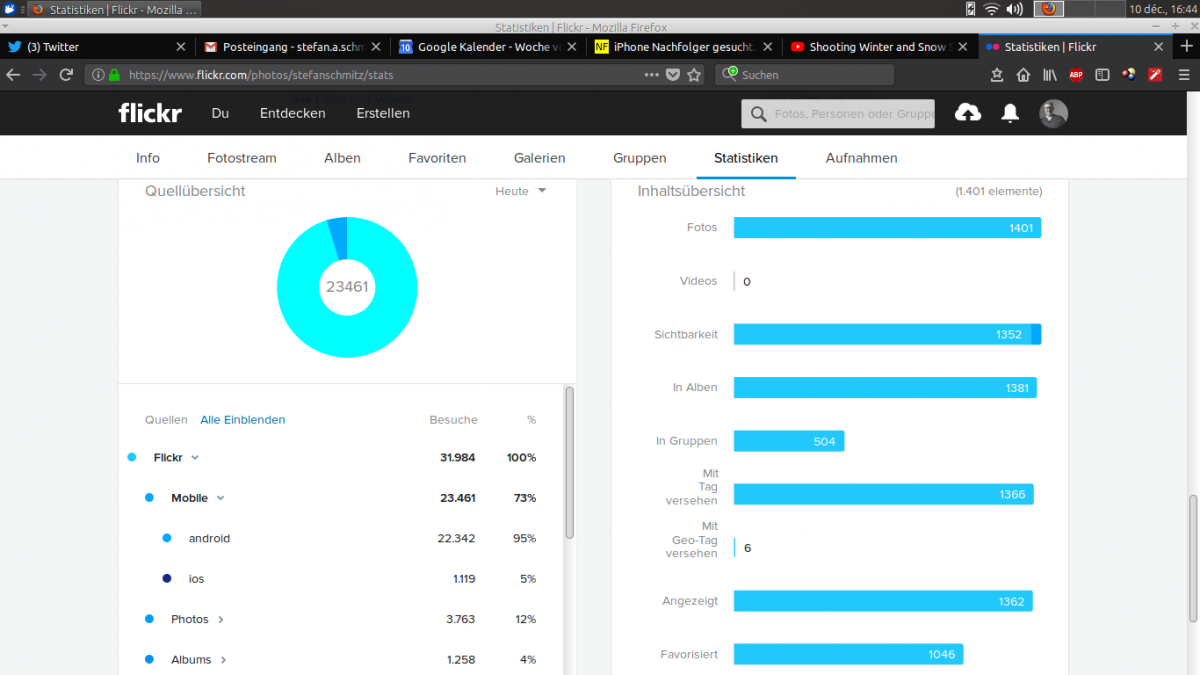Viewport: 1200px width, 675px height.
Task: Open the notifications bell icon
Action: (1010, 113)
